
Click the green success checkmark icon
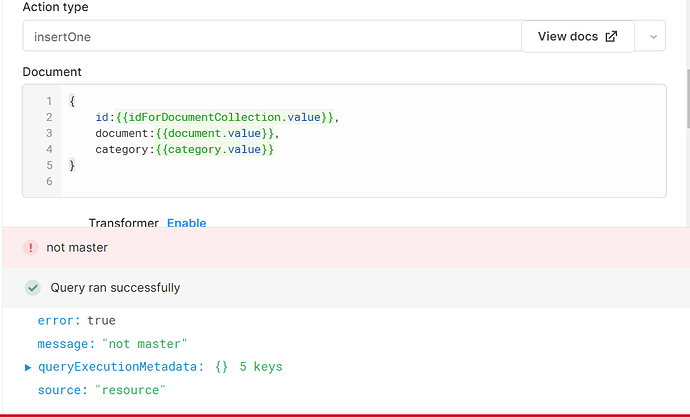tap(33, 288)
